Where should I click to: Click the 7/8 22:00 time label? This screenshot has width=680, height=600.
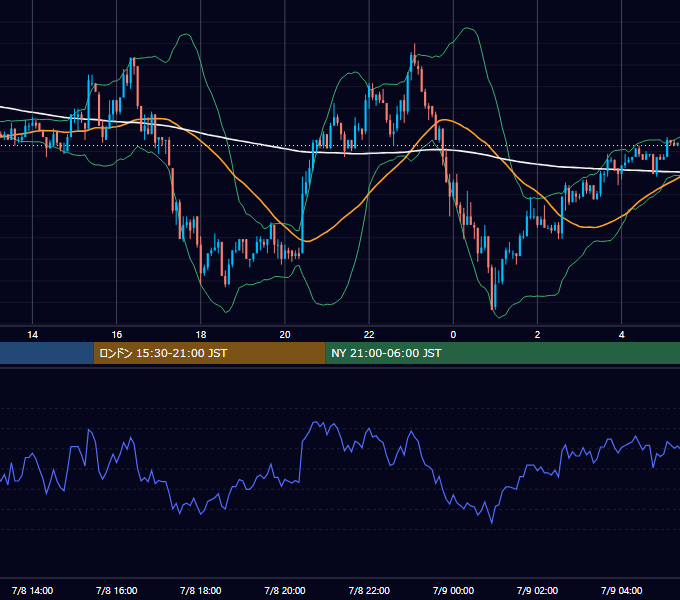(369, 590)
